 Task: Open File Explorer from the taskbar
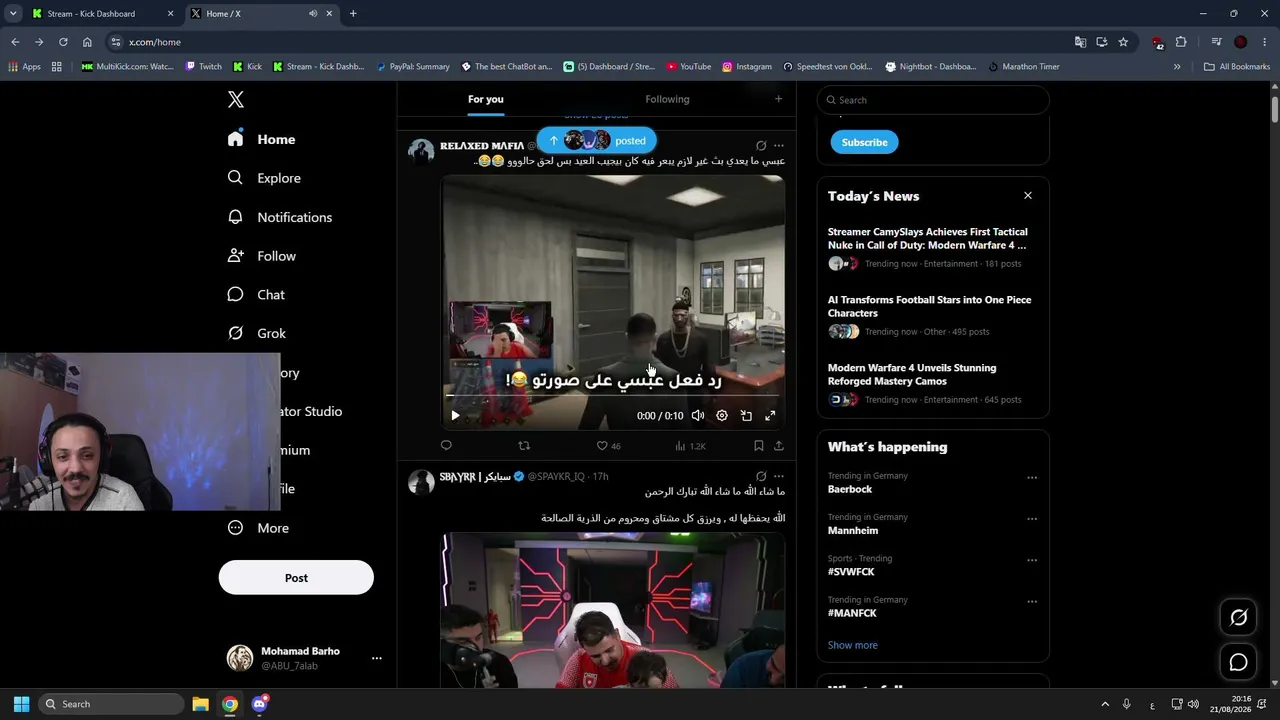[200, 704]
